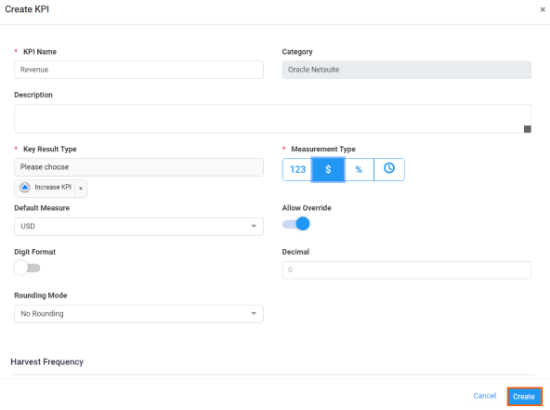Click the Increase KPI tag label
Screen dimensions: 550x410
[x=53, y=187]
